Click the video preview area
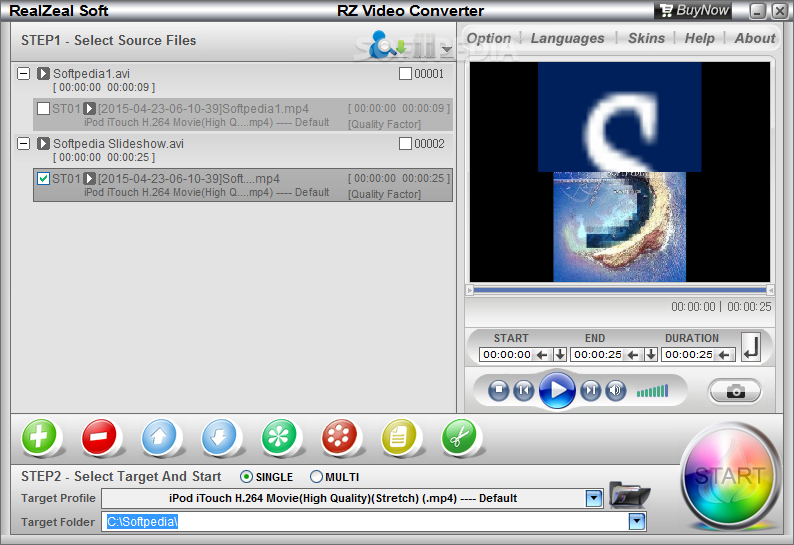Viewport: 794px width, 545px height. 620,172
